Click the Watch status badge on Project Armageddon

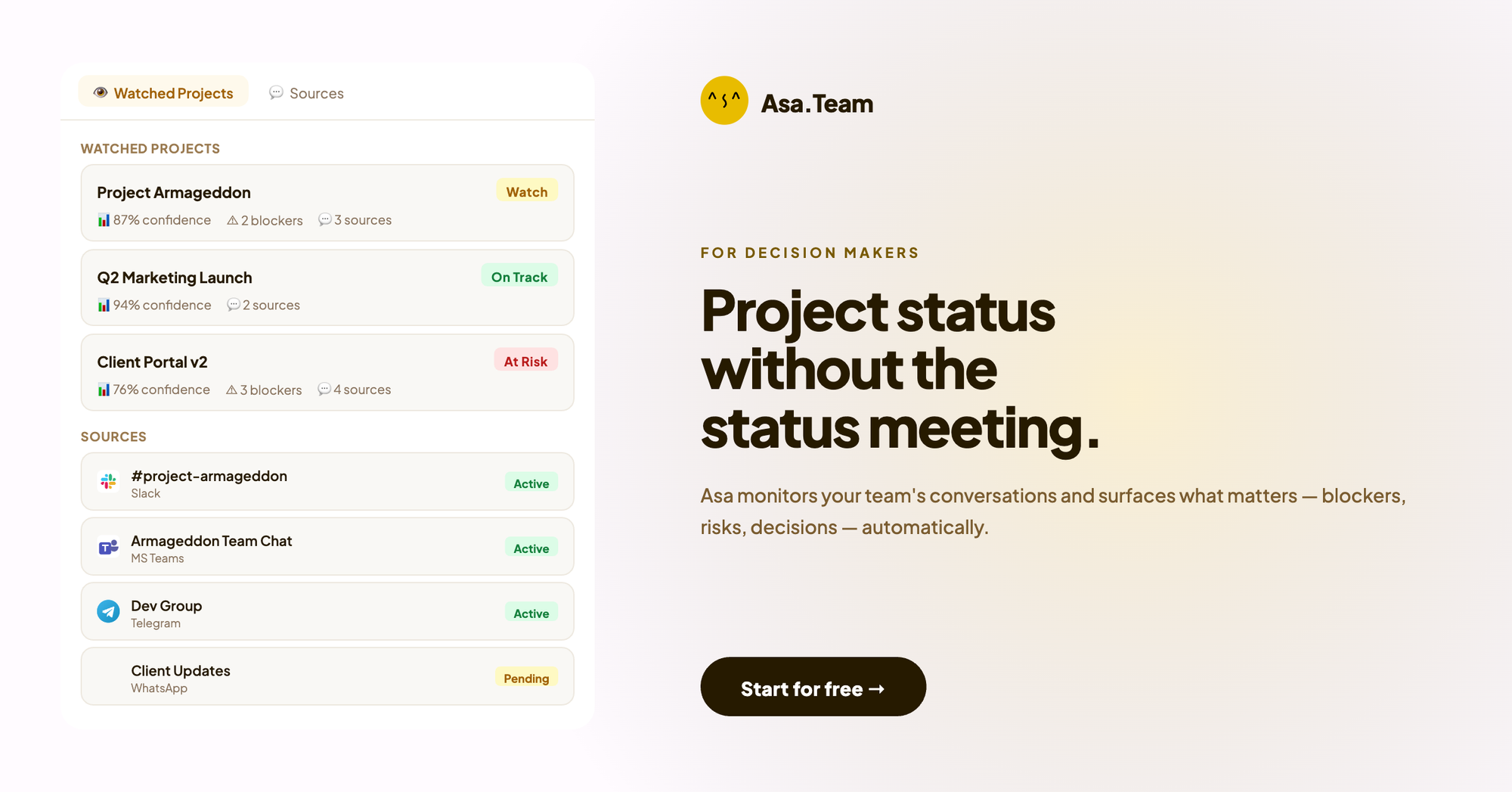point(527,191)
